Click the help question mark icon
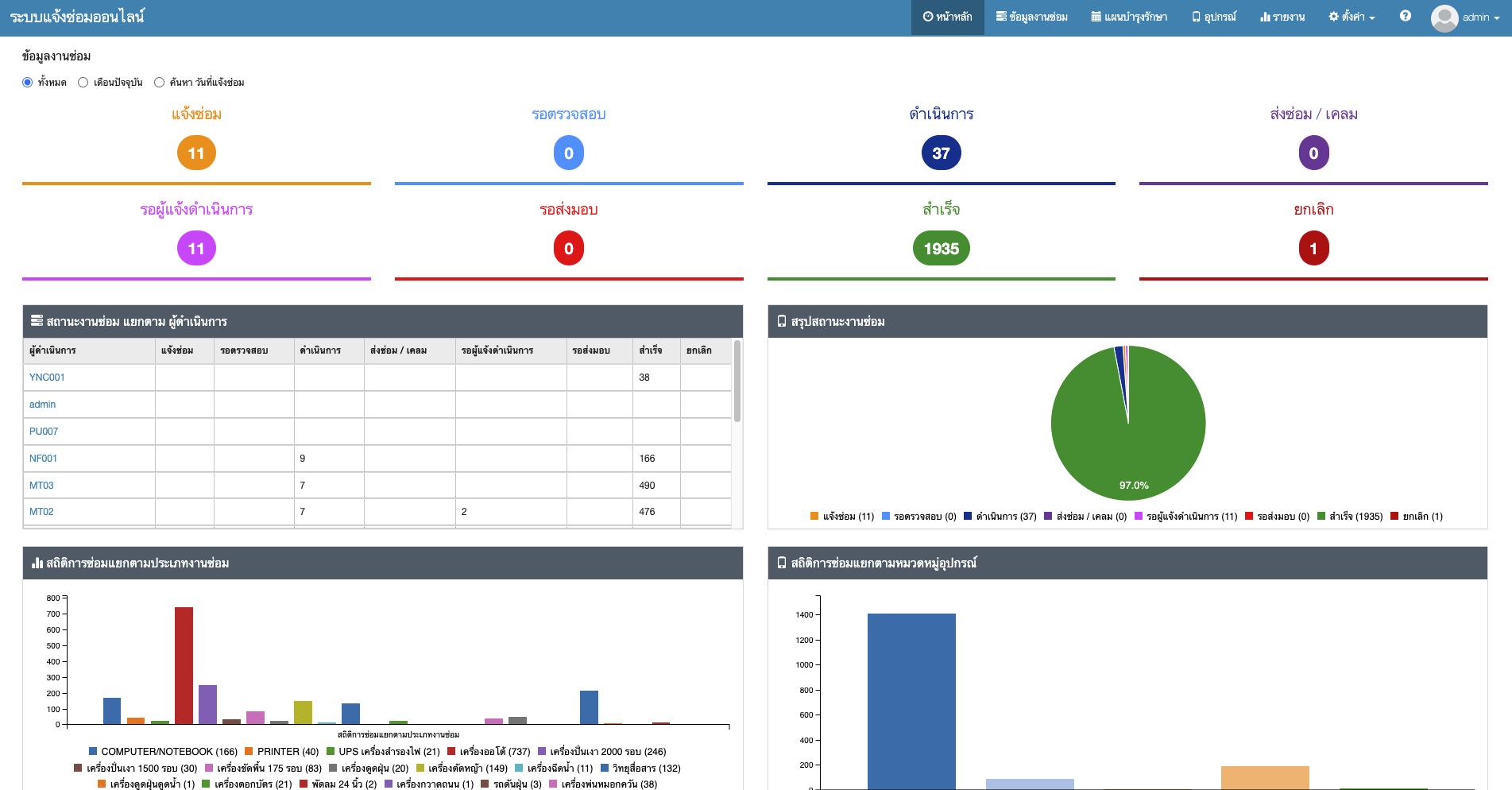Screen dimensions: 1512x790 pyautogui.click(x=1406, y=16)
